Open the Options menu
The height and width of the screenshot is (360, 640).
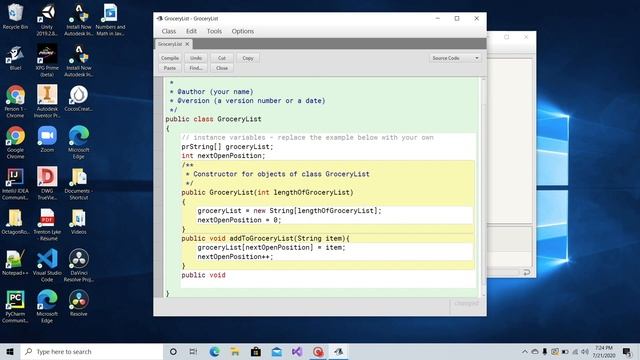tap(243, 31)
